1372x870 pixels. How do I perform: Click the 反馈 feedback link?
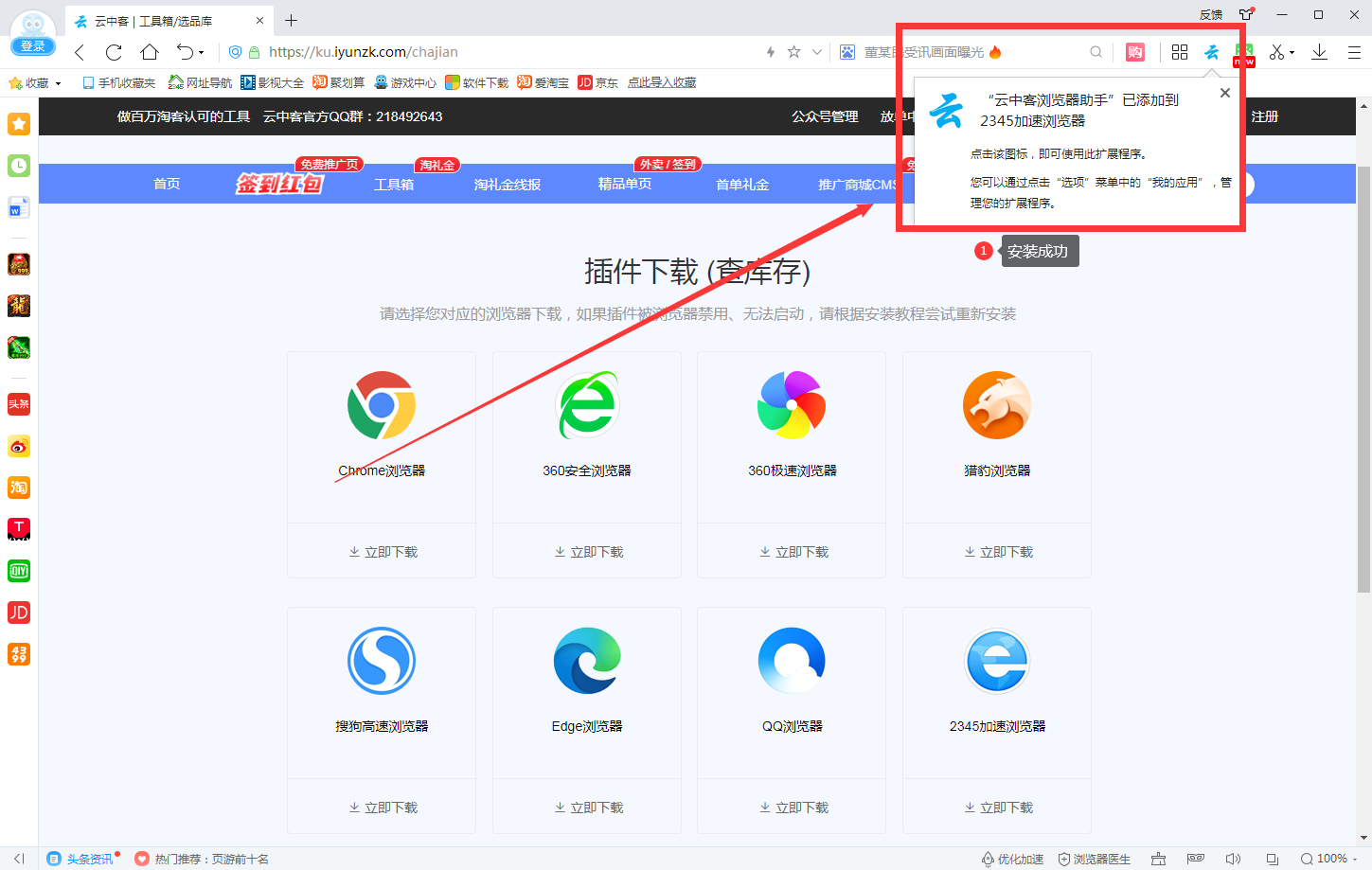pyautogui.click(x=1211, y=14)
